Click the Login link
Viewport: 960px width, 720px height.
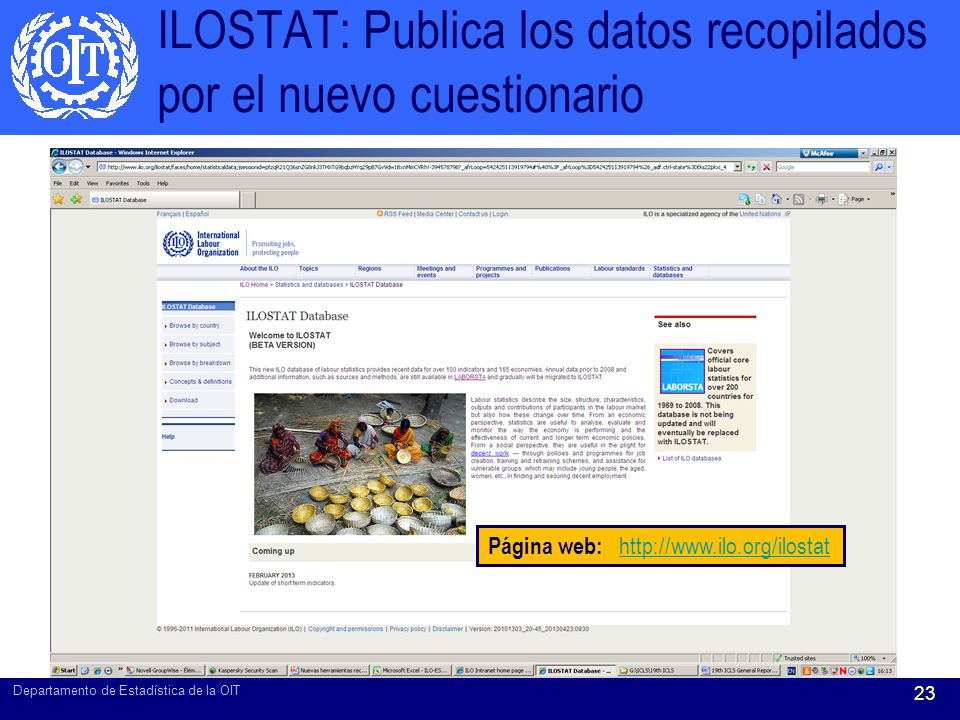click(x=500, y=214)
